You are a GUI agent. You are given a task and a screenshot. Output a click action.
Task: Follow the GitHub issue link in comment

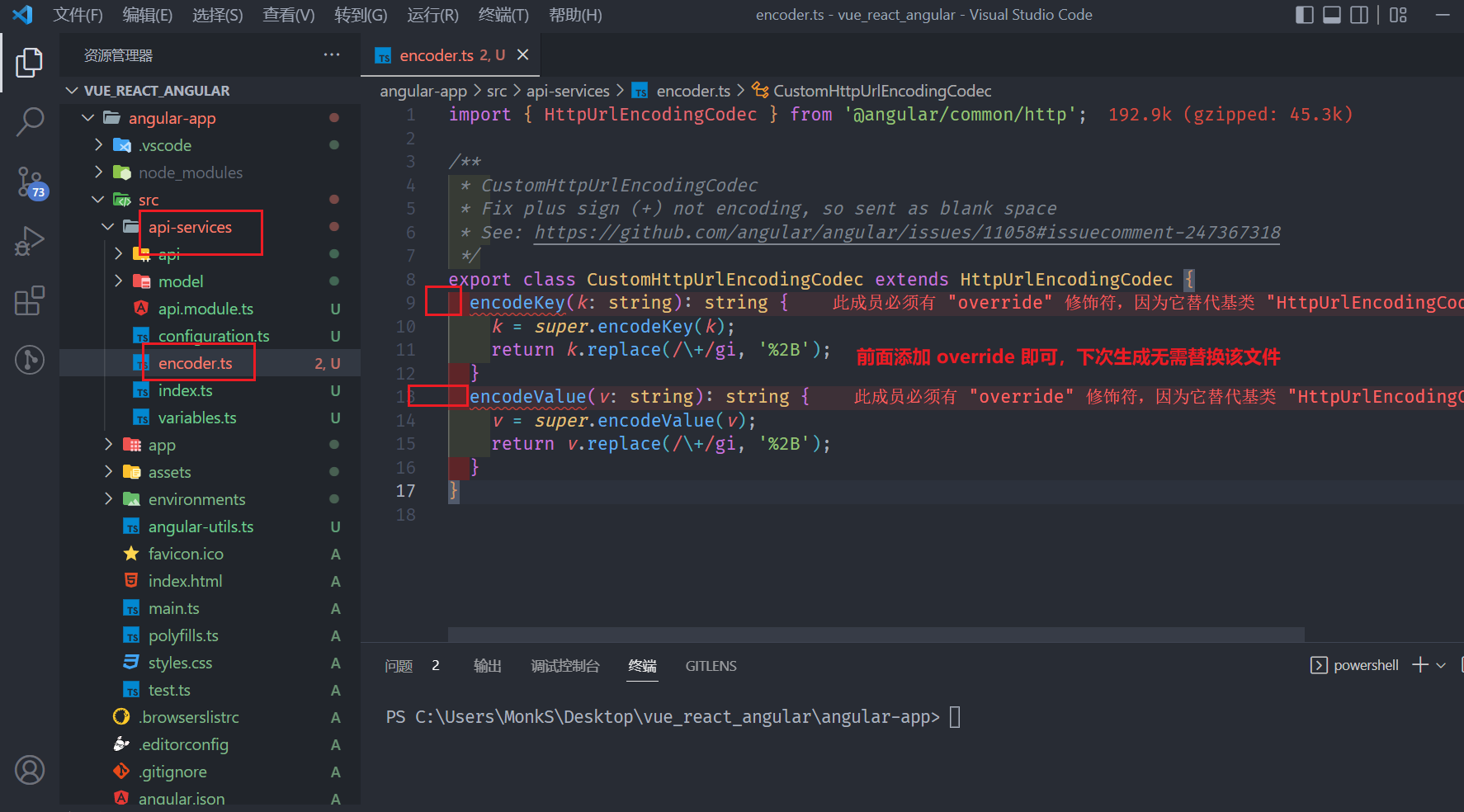pyautogui.click(x=907, y=233)
